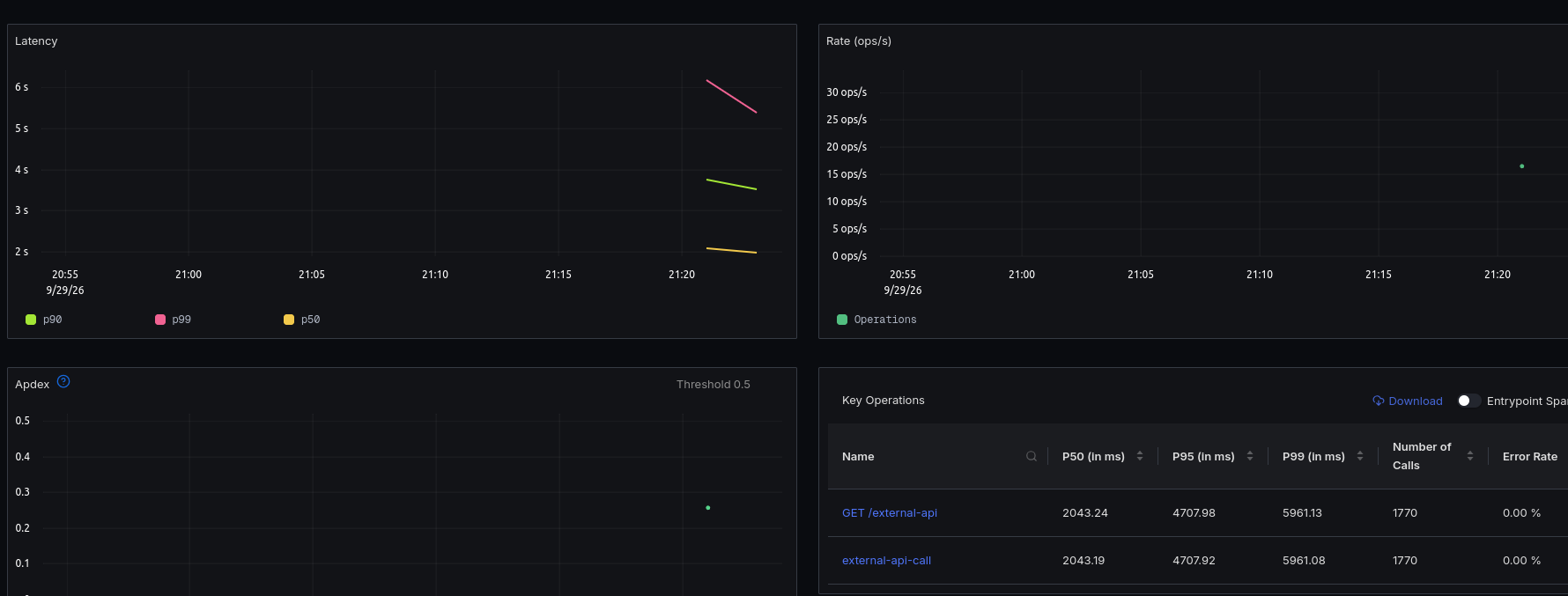The width and height of the screenshot is (1568, 596).
Task: Select the Error Rate column header
Action: tap(1530, 456)
